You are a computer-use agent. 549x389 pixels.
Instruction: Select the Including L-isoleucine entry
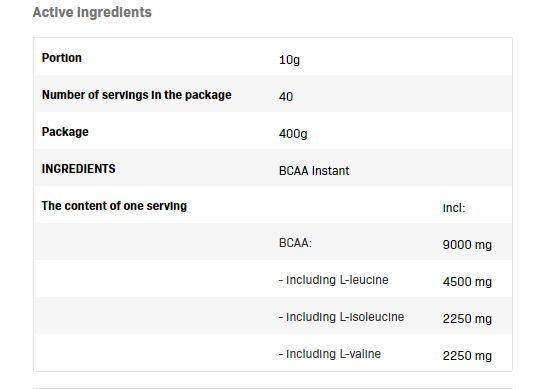(x=341, y=317)
